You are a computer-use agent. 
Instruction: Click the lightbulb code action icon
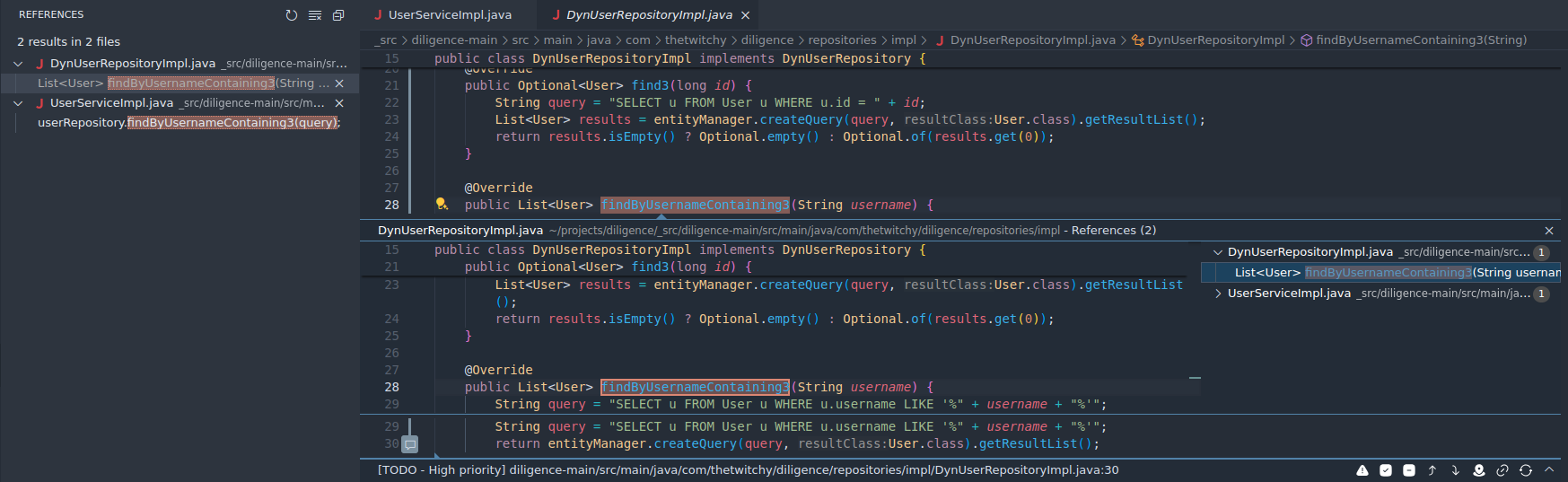click(442, 205)
